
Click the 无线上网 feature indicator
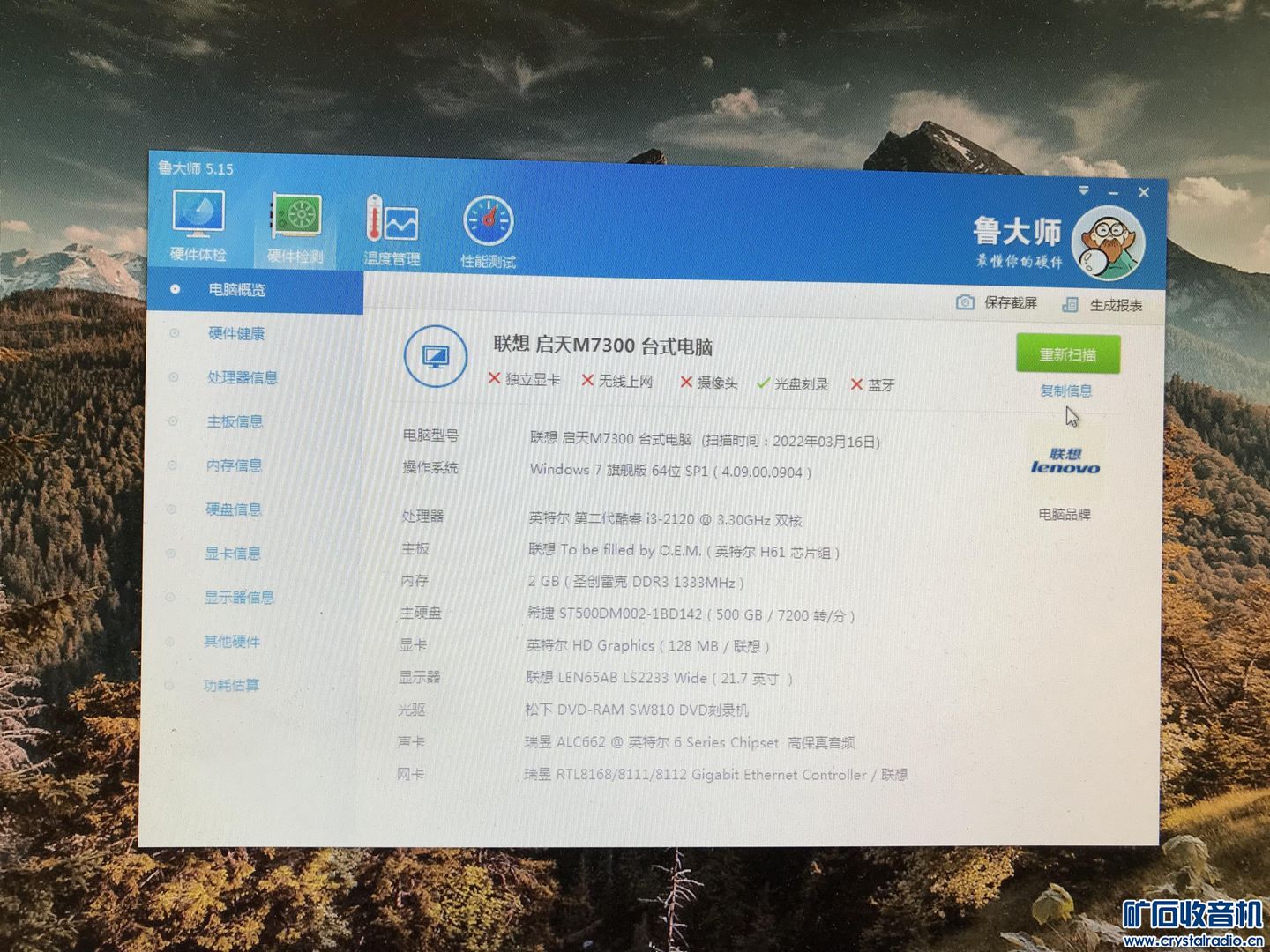617,381
